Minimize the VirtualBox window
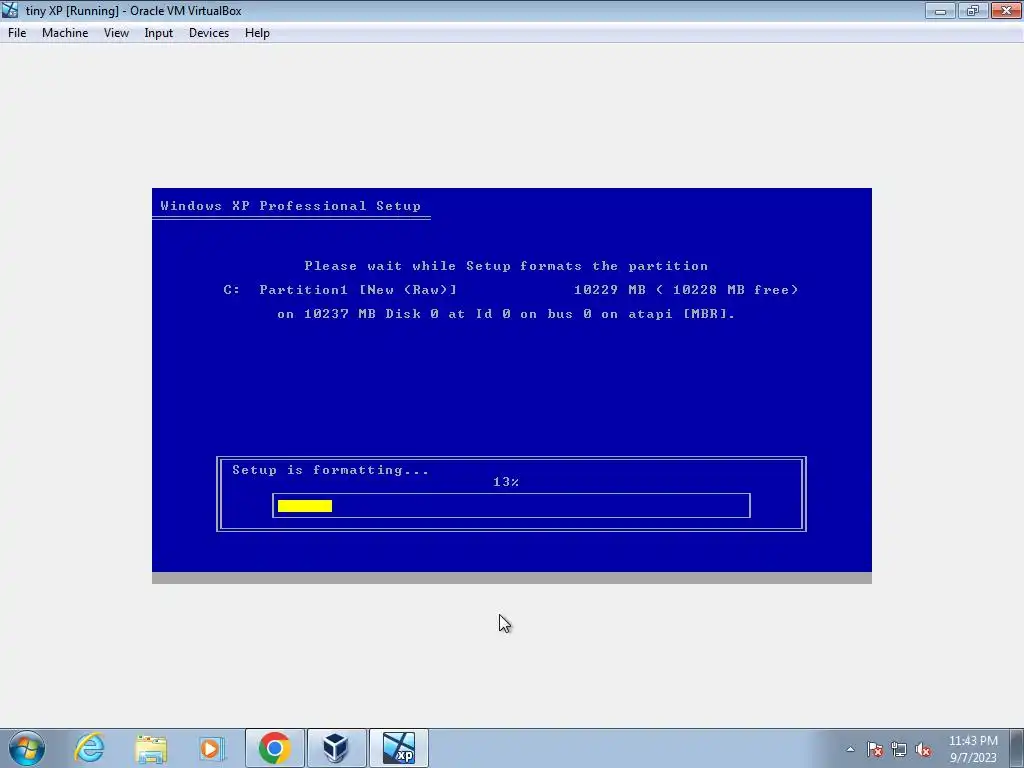 pos(940,10)
